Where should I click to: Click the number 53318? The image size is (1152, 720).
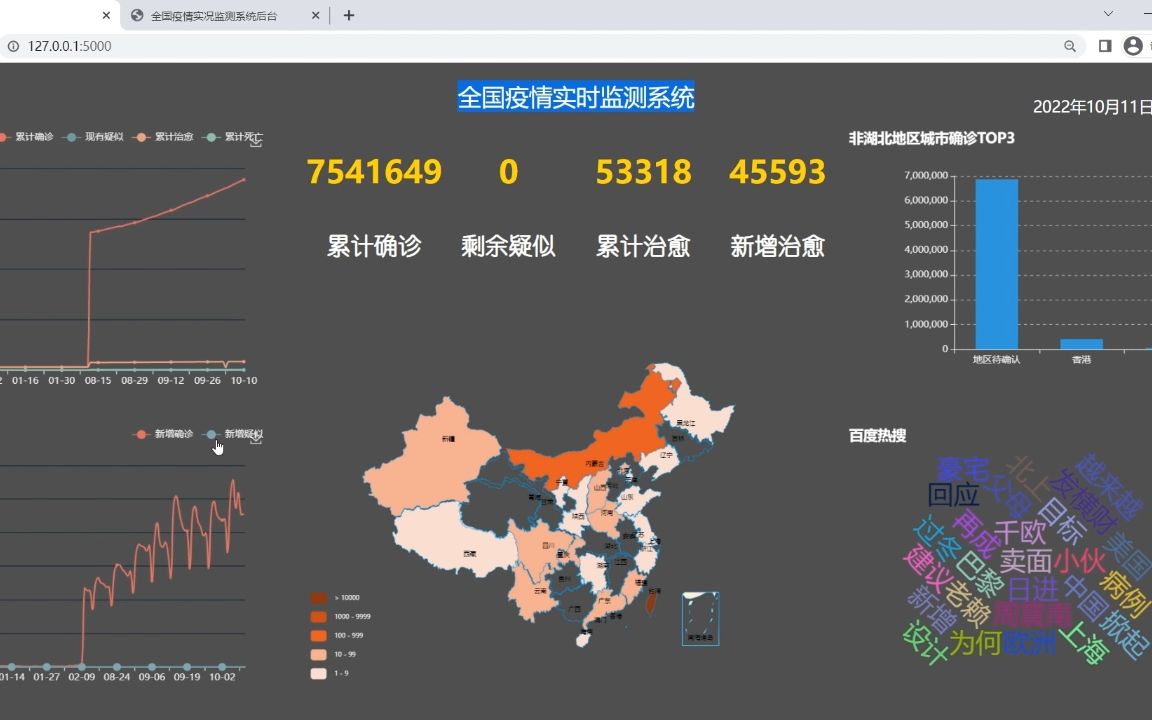click(644, 172)
